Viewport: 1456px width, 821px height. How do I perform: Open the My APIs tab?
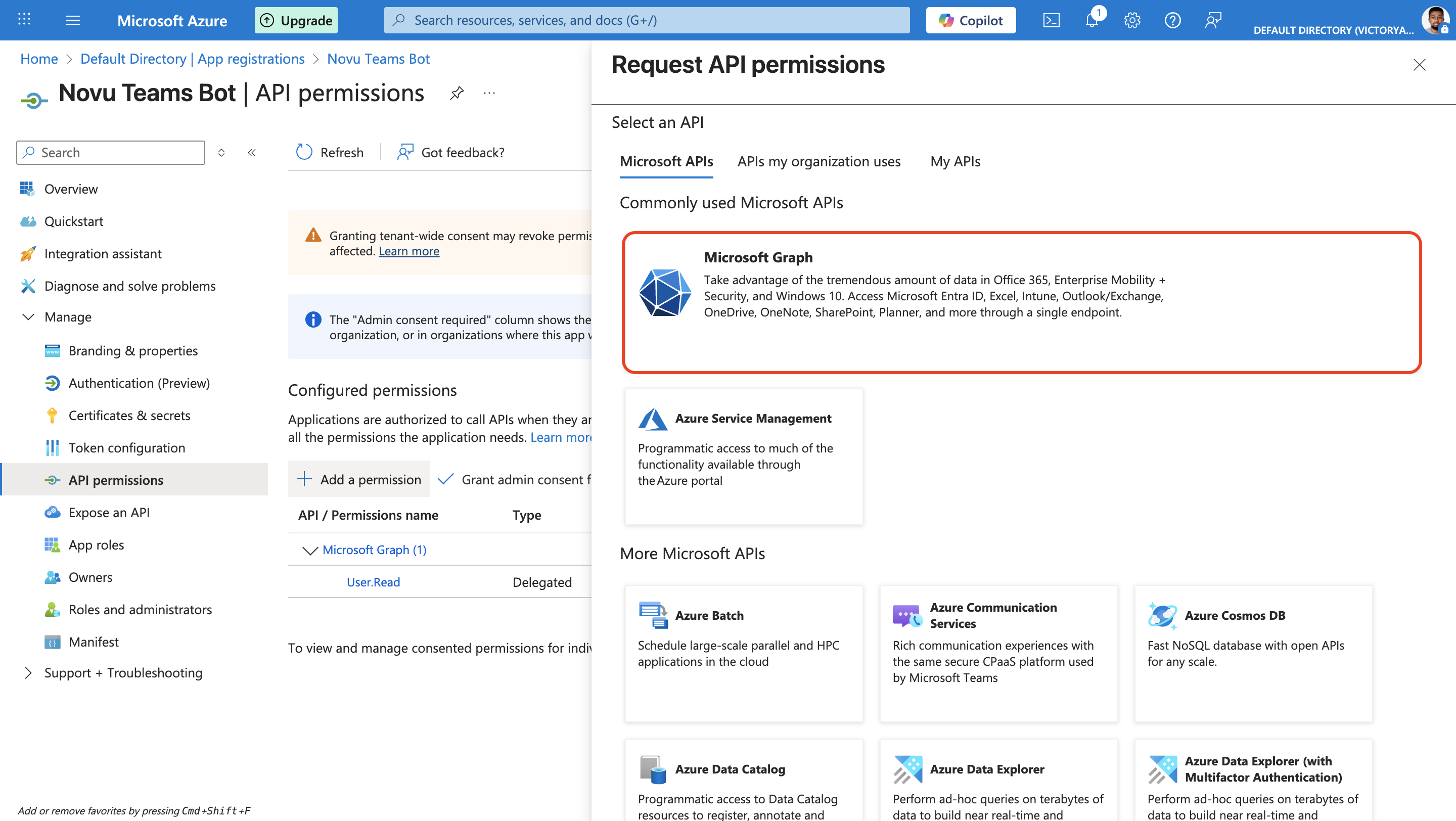pos(954,162)
